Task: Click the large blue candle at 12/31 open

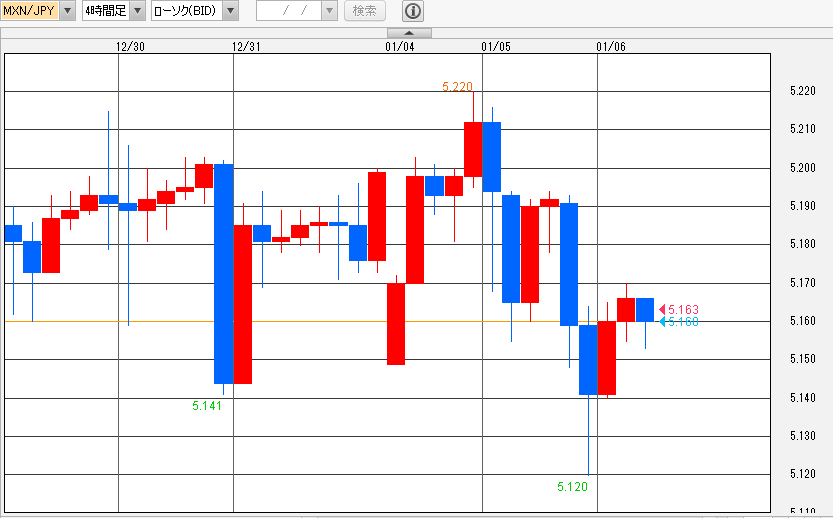Action: (x=224, y=274)
